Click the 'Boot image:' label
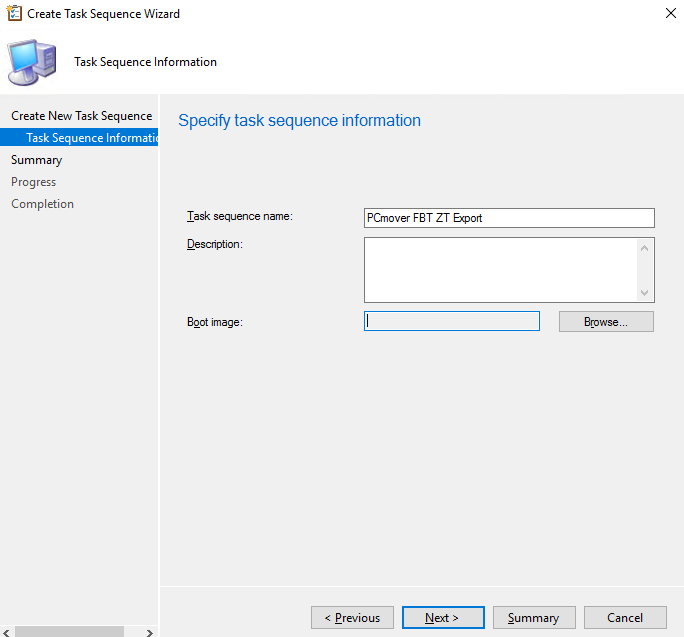The width and height of the screenshot is (684, 637). [x=215, y=322]
